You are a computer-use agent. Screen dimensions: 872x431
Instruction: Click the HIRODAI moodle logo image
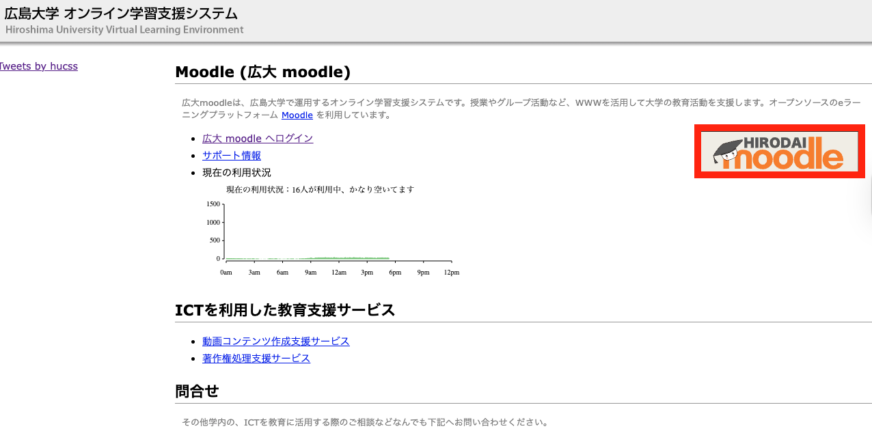coord(779,152)
